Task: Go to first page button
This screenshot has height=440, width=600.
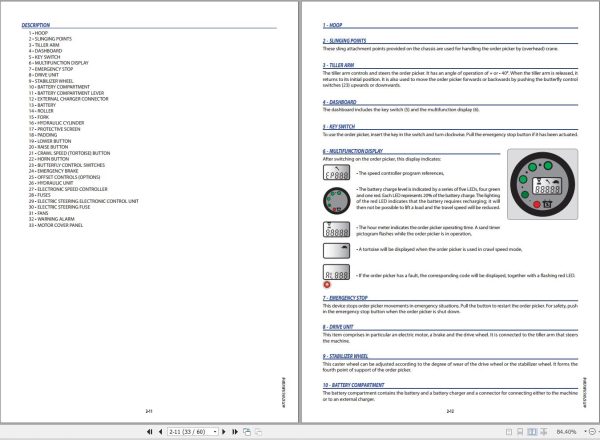Action: click(150, 432)
